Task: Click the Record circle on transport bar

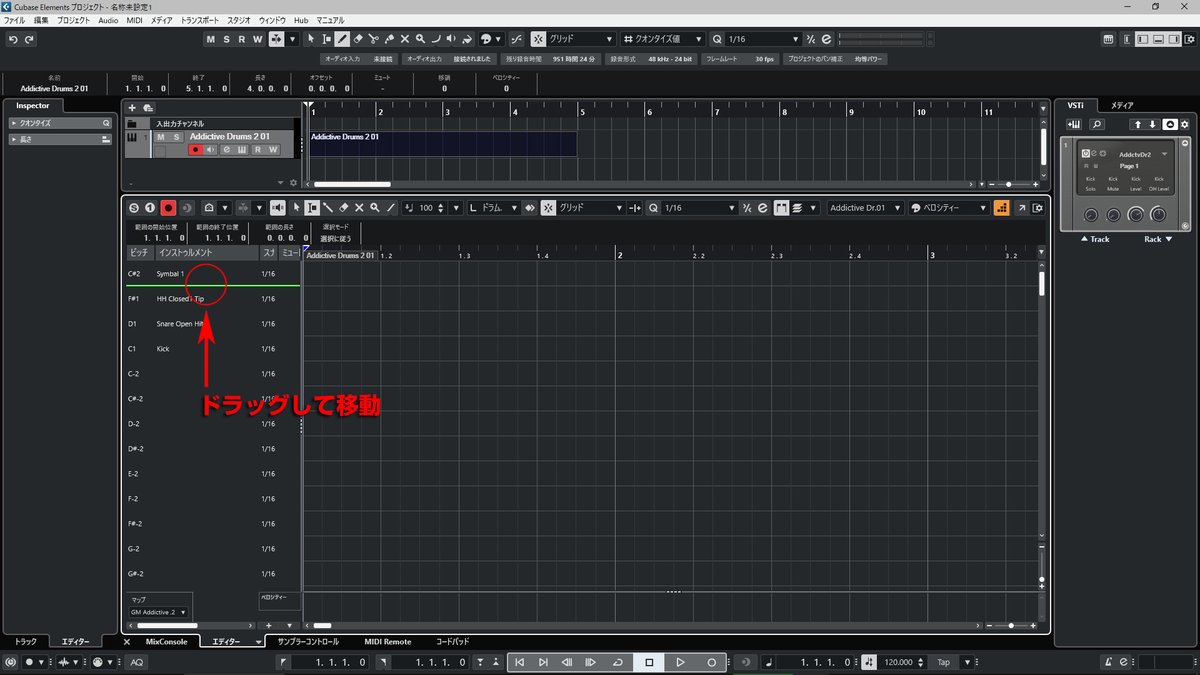Action: (712, 662)
